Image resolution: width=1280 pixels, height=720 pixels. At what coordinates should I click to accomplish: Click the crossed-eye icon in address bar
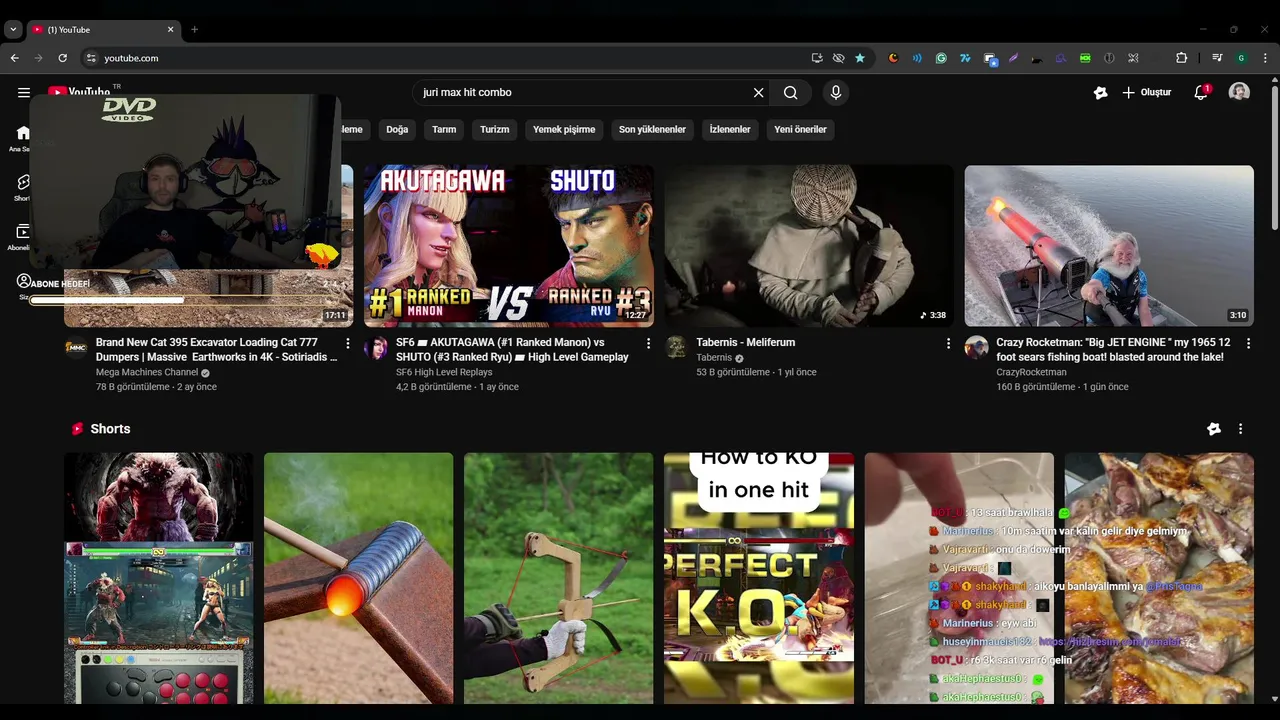click(838, 58)
